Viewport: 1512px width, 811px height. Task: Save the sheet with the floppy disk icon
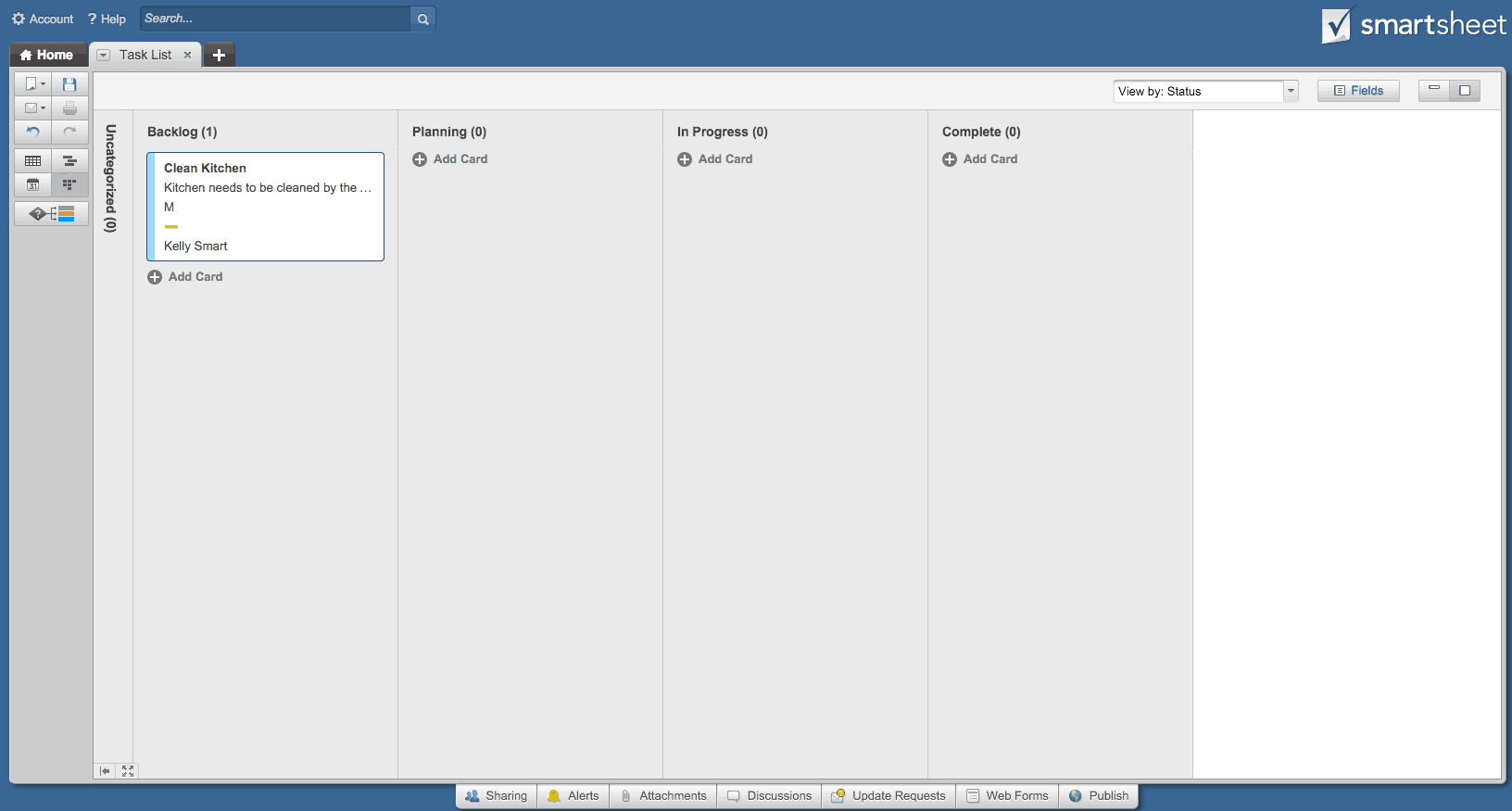pyautogui.click(x=69, y=83)
